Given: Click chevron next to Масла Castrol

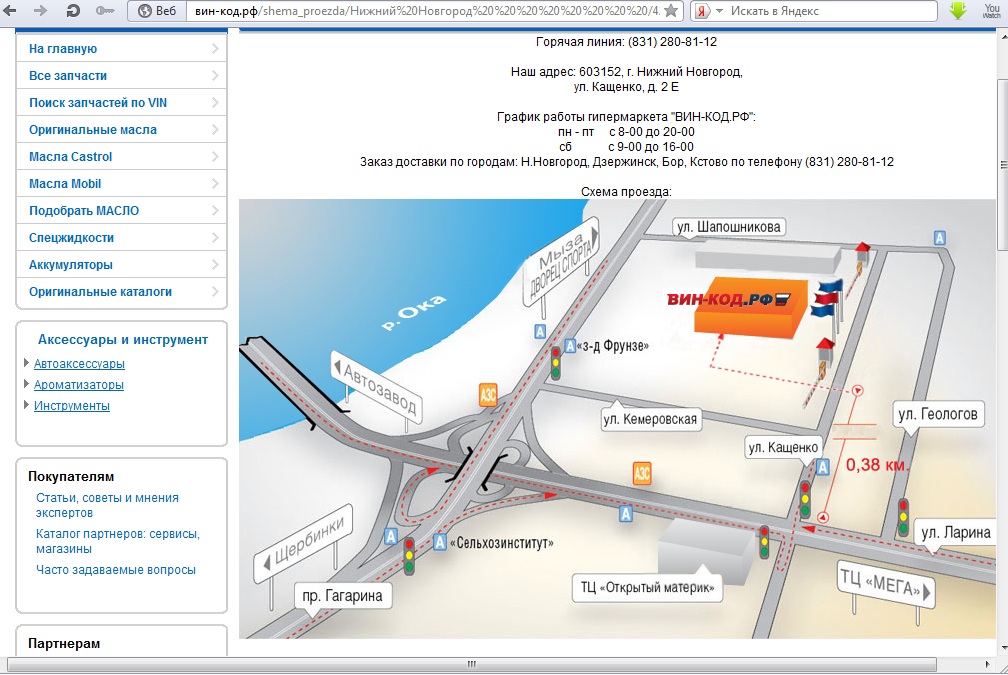Looking at the screenshot, I should point(215,157).
